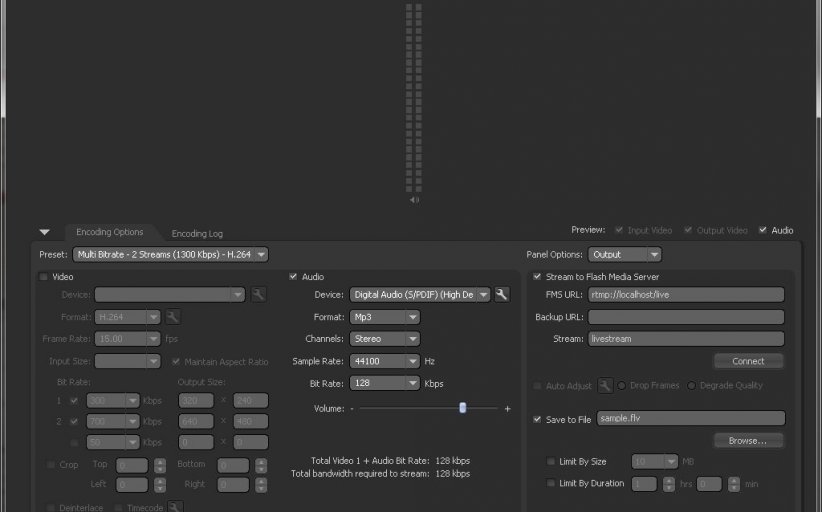The height and width of the screenshot is (512, 822).
Task: Open audio device settings wrench icon
Action: click(x=502, y=295)
